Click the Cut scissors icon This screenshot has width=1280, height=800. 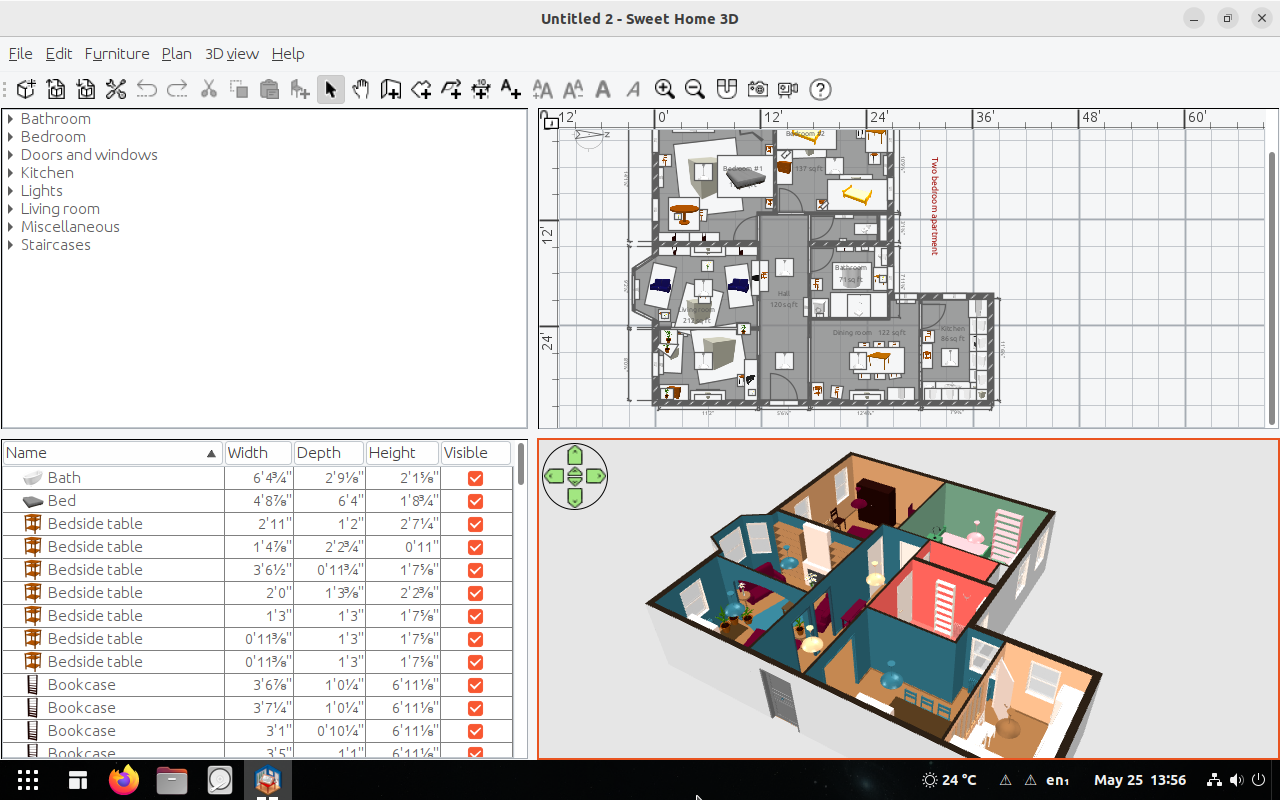209,89
